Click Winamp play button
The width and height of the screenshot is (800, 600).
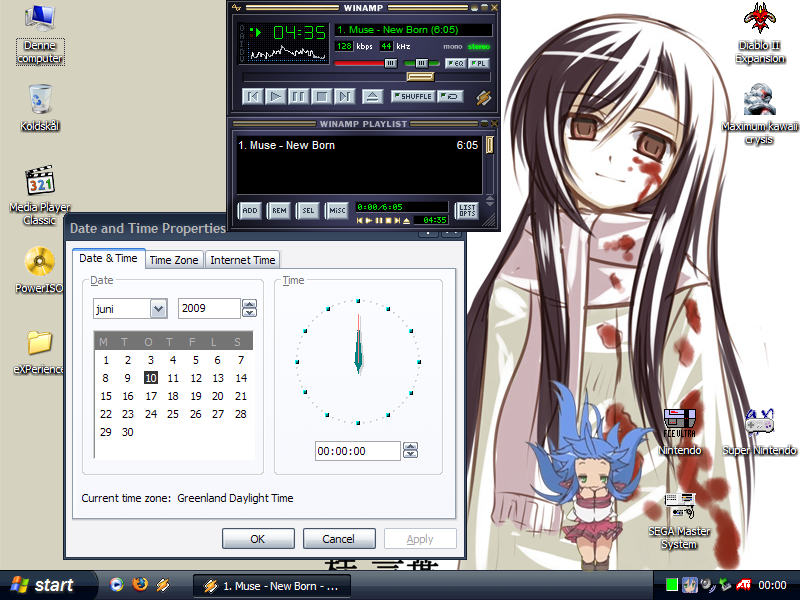[276, 96]
